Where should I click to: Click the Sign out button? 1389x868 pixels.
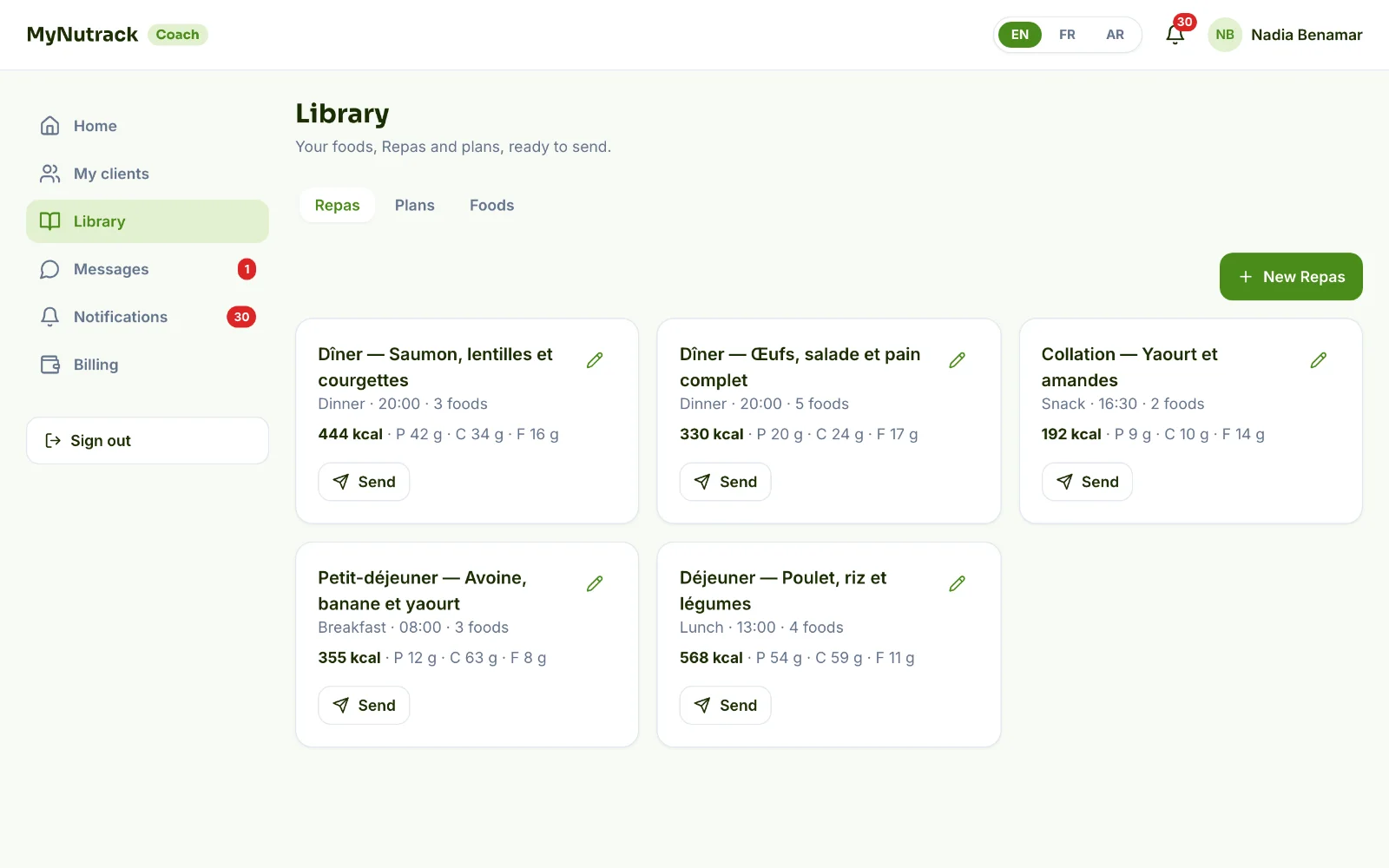(x=148, y=441)
